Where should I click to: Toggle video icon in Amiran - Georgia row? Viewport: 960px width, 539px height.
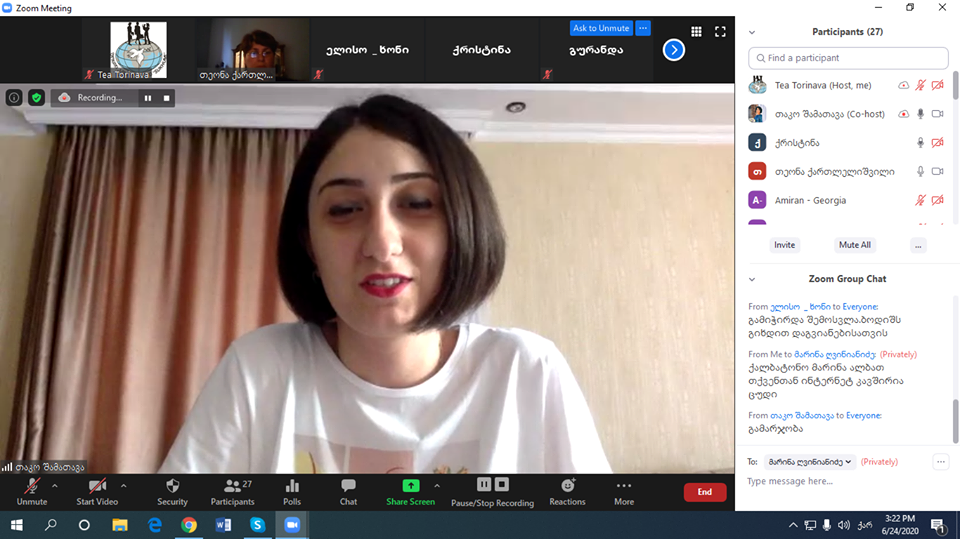click(x=937, y=200)
